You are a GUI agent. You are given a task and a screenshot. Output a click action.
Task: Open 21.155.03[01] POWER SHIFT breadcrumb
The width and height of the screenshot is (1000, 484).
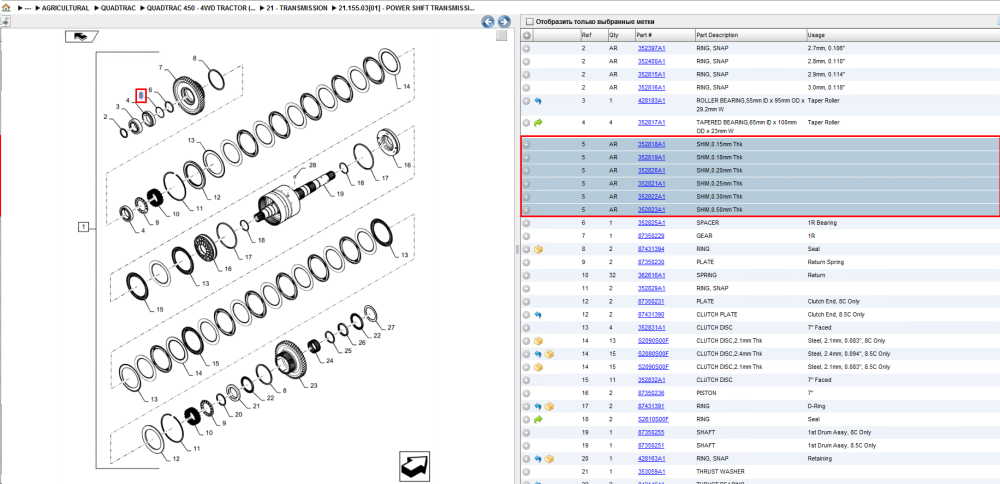click(407, 8)
